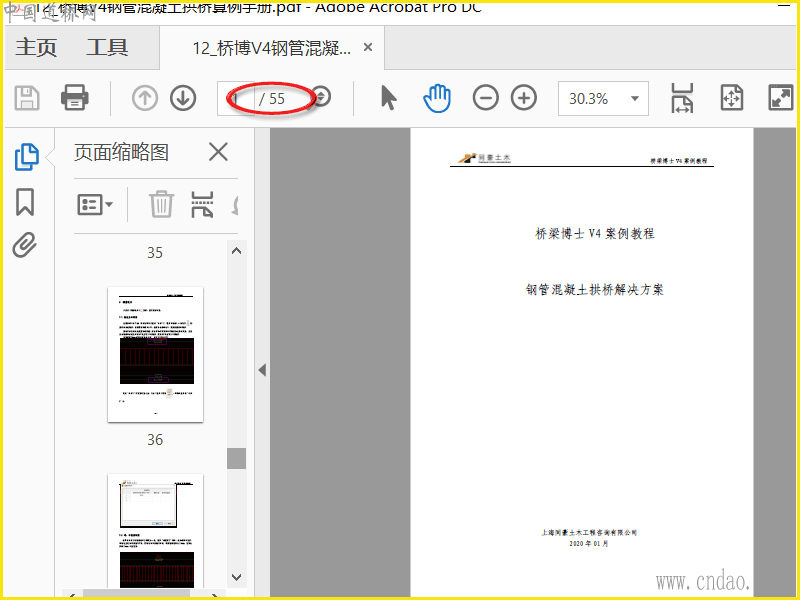Click the page label 36
This screenshot has height=600, width=800.
pos(155,439)
